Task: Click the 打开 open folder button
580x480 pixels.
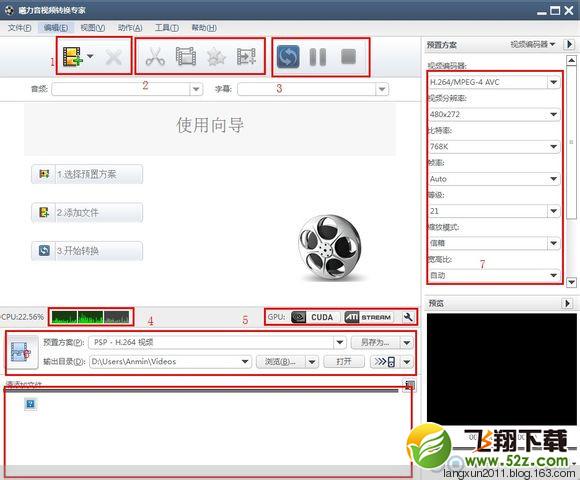Action: [x=344, y=361]
